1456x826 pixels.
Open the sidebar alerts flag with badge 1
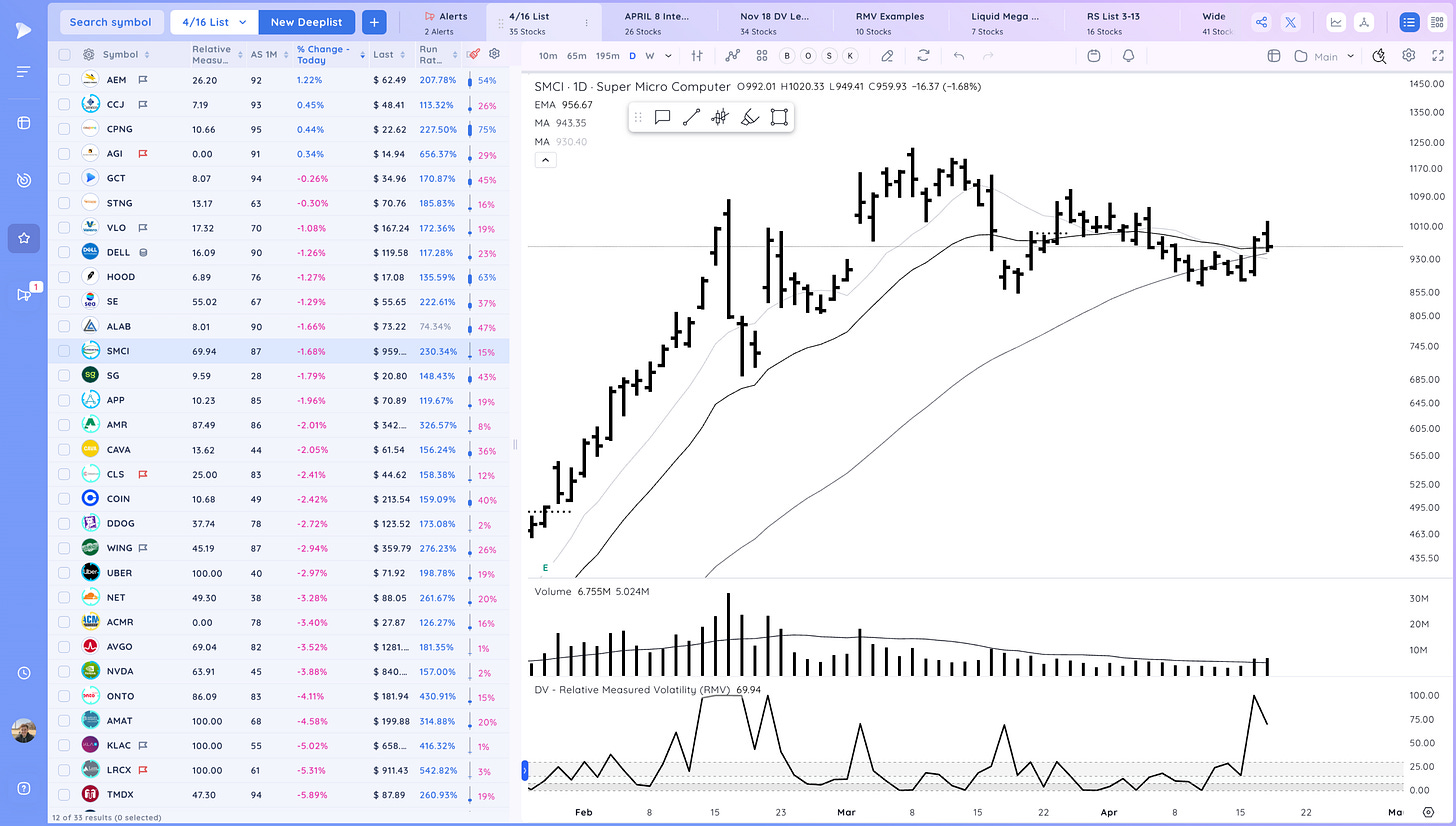click(x=24, y=294)
